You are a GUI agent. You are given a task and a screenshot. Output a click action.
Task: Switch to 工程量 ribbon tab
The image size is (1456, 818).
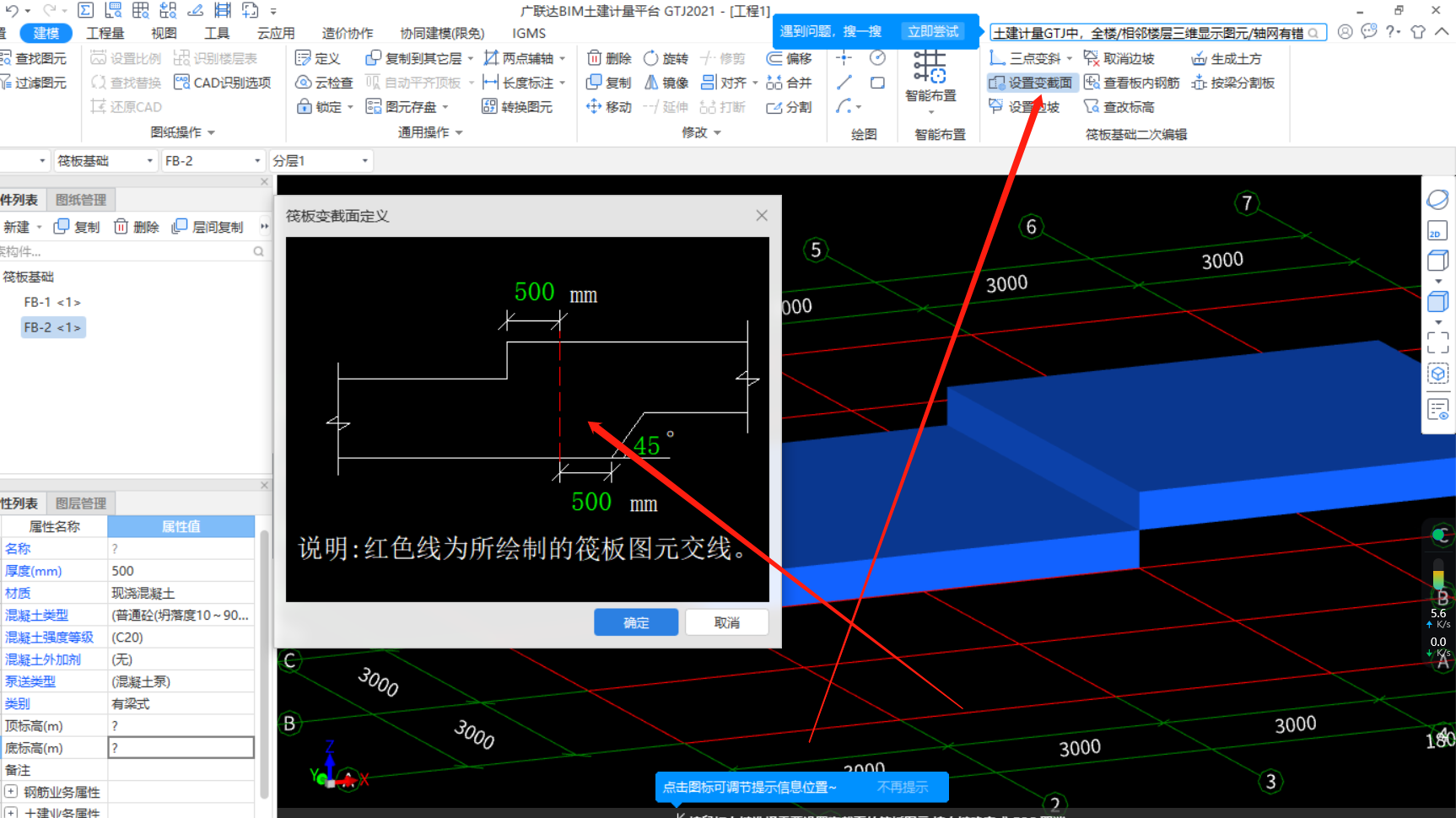(105, 33)
